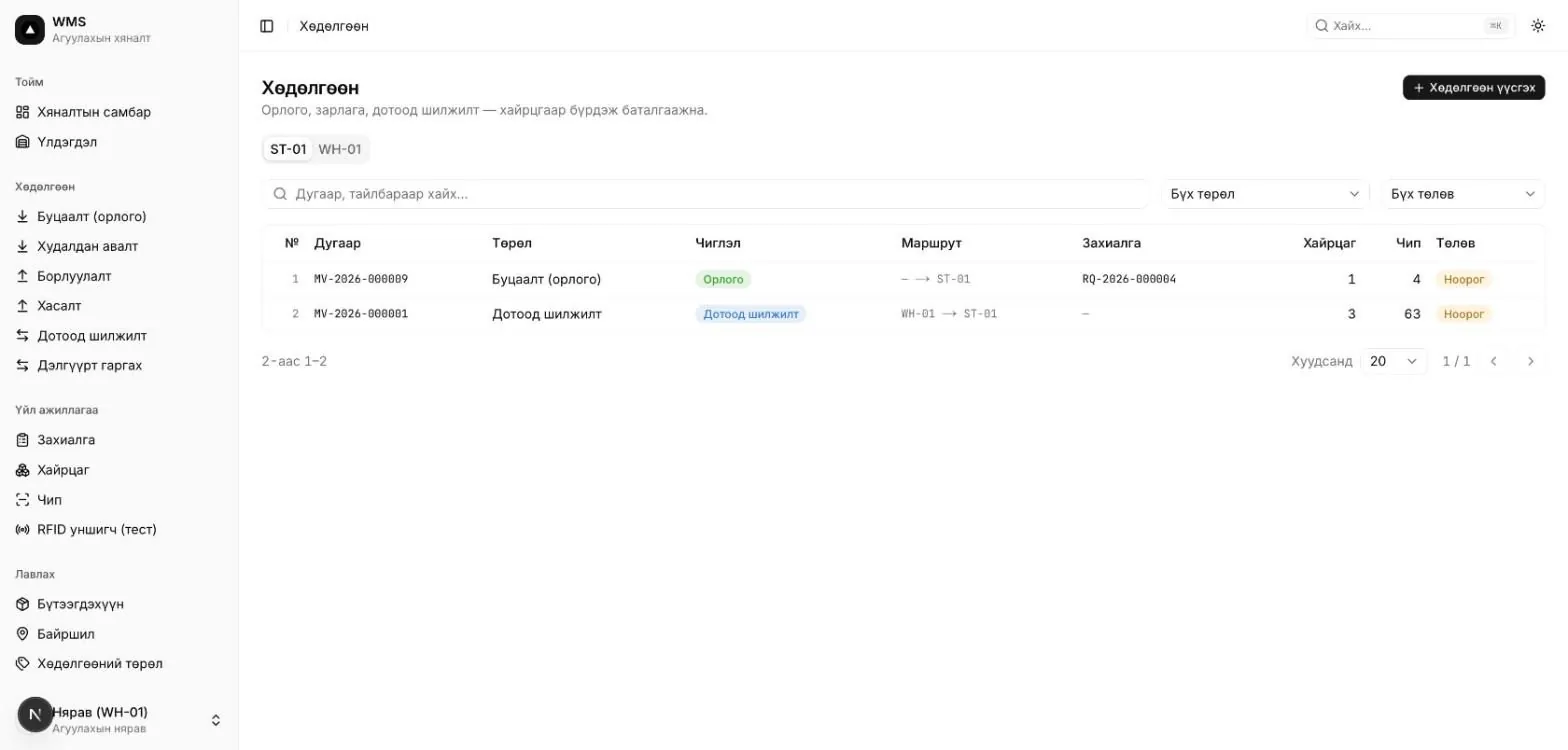This screenshot has height=750, width=1568.
Task: Click the Хасалт upload icon
Action: (23, 306)
